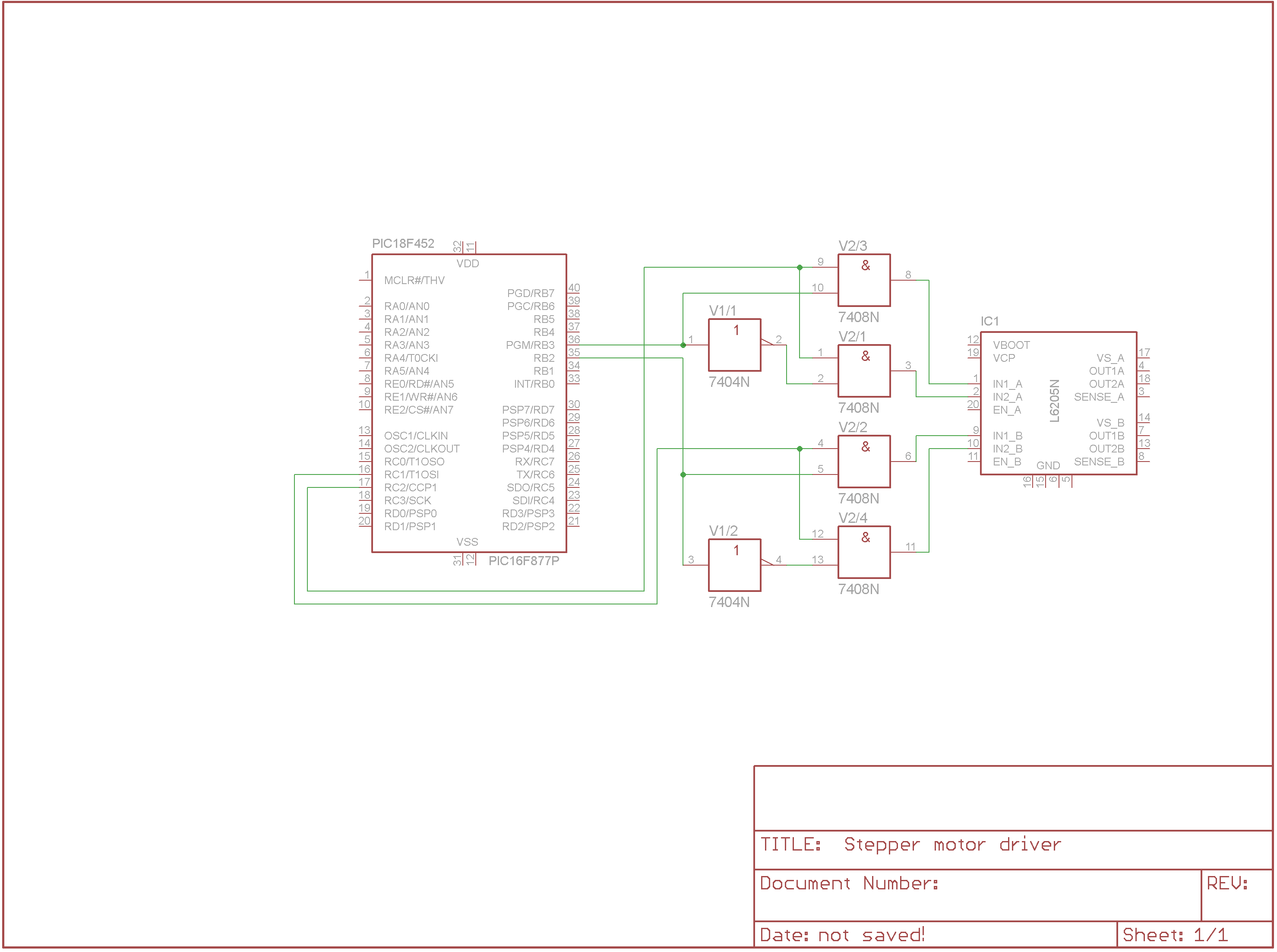Click the RC1/T1OSI pin label

[411, 475]
